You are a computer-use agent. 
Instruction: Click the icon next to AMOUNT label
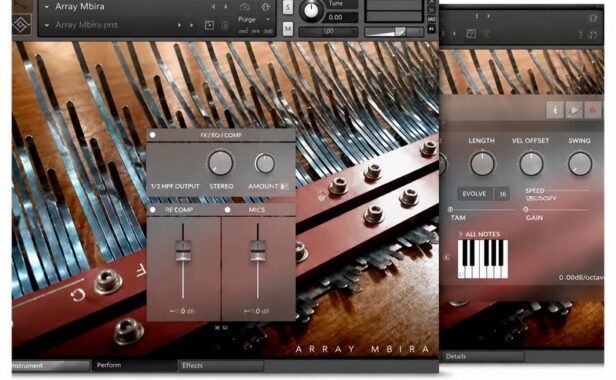285,187
